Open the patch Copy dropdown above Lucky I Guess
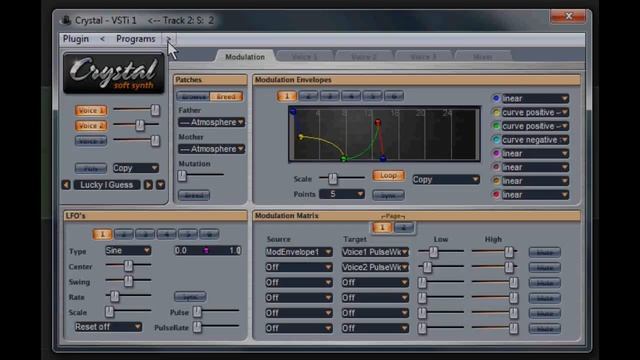 [136, 168]
